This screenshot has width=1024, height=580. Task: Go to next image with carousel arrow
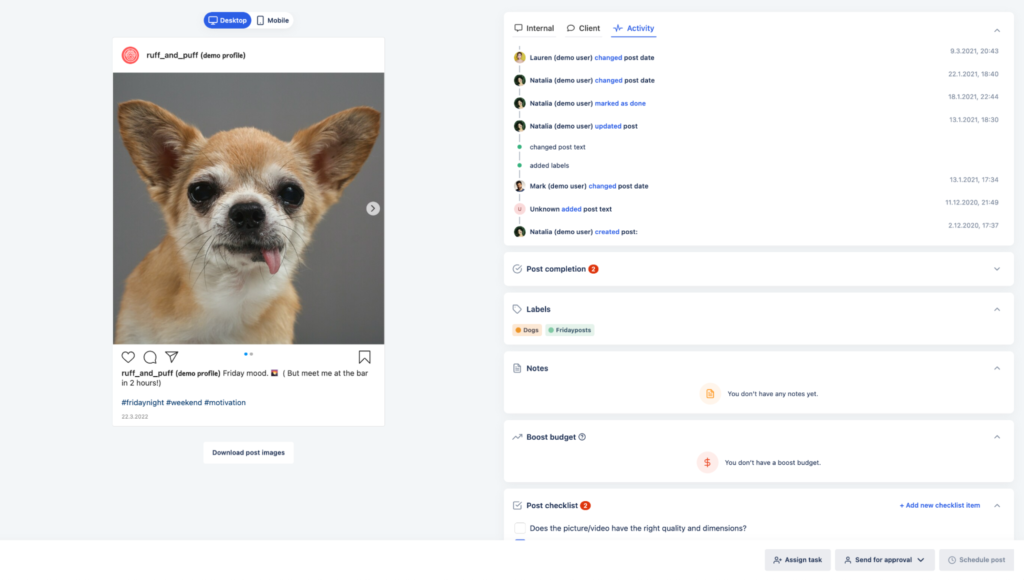pos(373,208)
